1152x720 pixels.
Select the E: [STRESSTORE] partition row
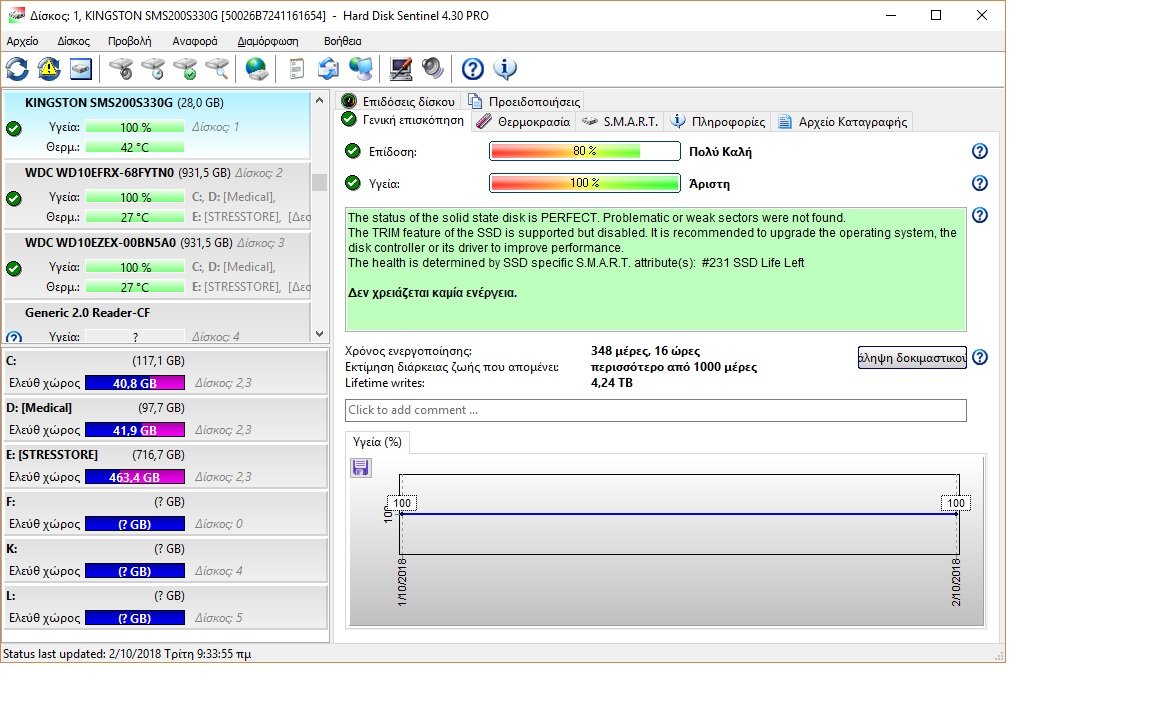tap(165, 466)
